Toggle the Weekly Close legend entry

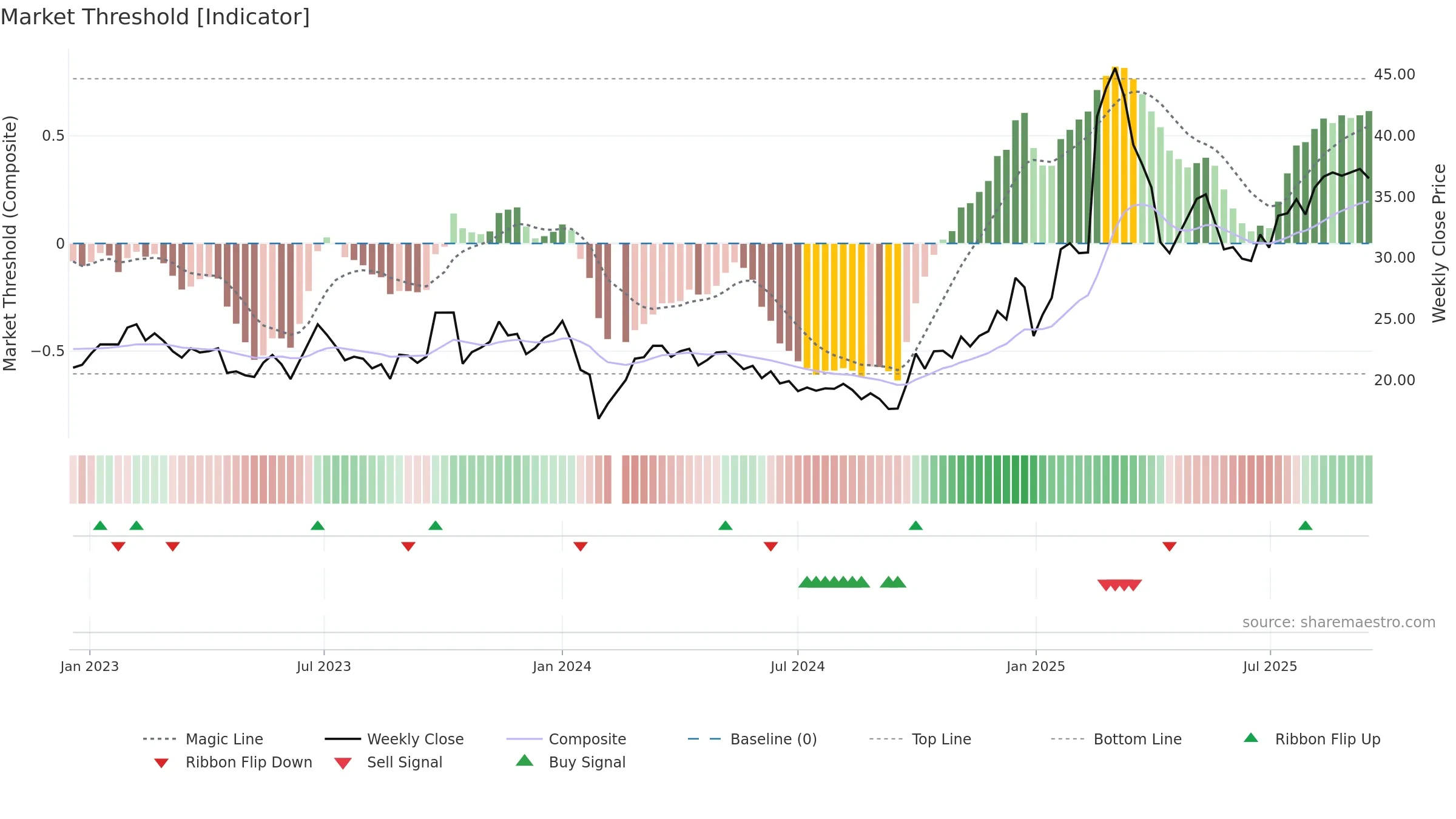pos(394,739)
